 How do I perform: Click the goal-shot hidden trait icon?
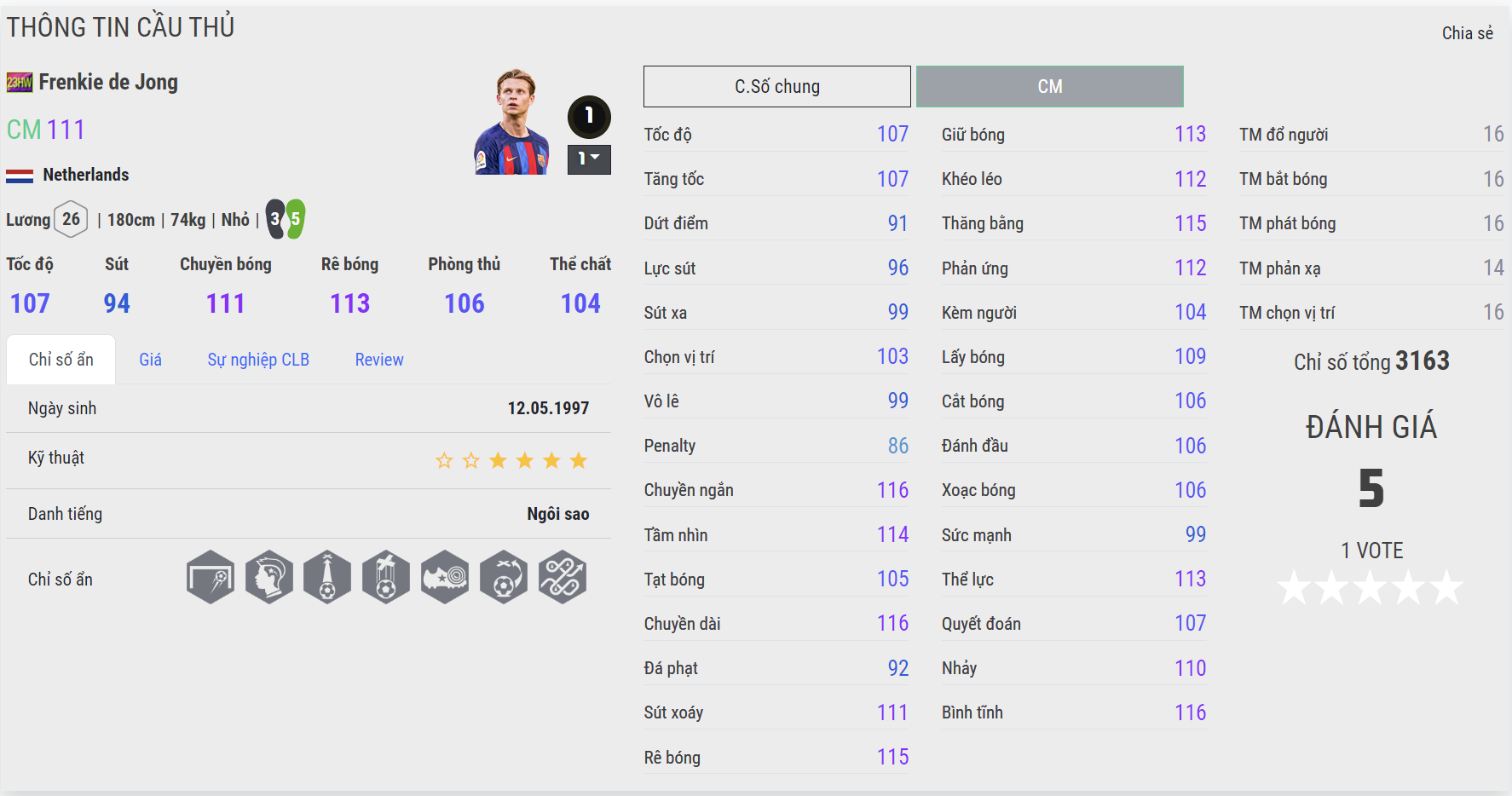(211, 577)
